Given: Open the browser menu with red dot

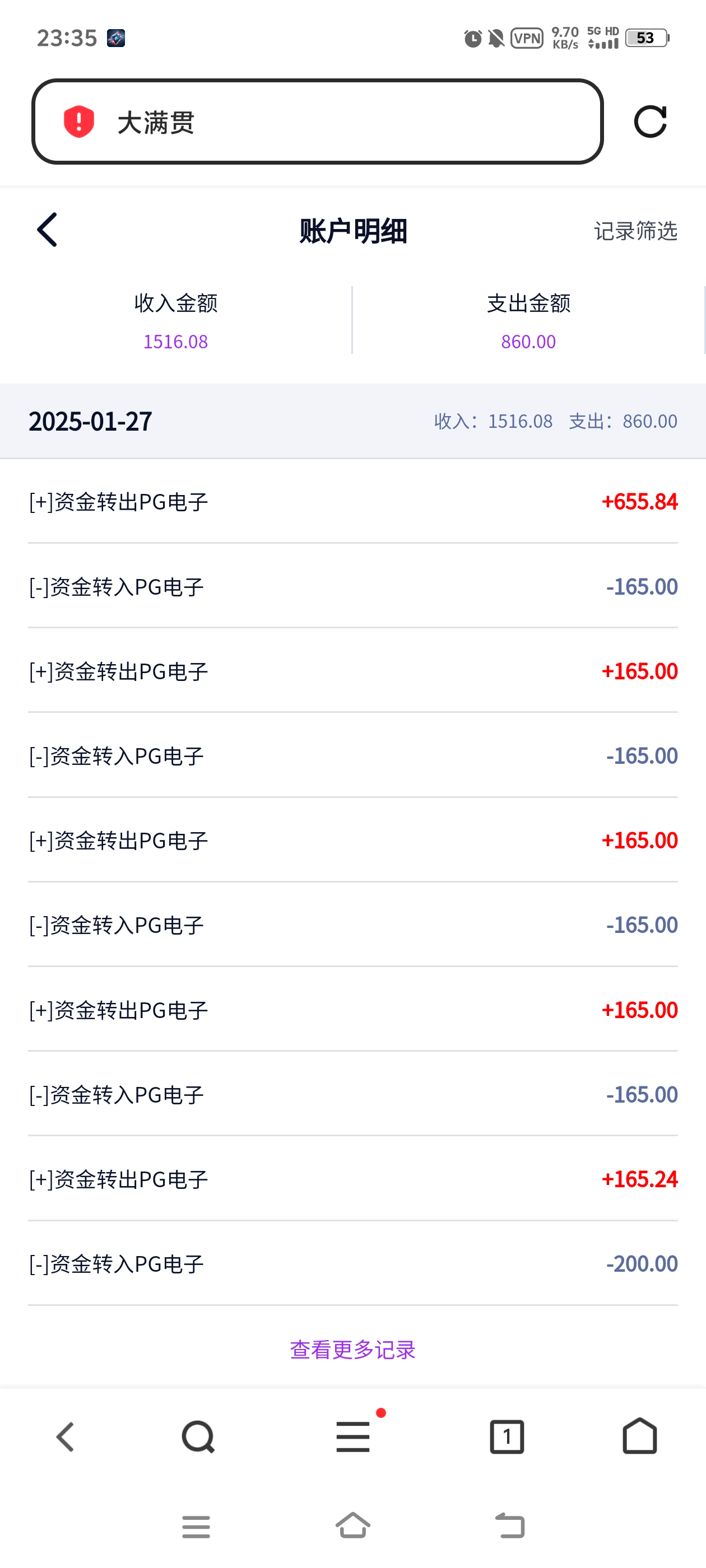Looking at the screenshot, I should pos(354,1436).
